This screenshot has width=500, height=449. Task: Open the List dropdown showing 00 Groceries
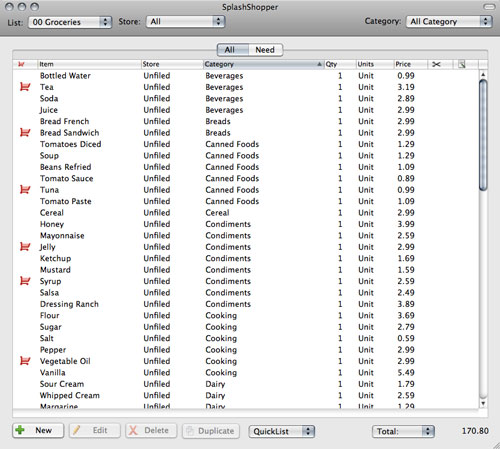coord(70,22)
